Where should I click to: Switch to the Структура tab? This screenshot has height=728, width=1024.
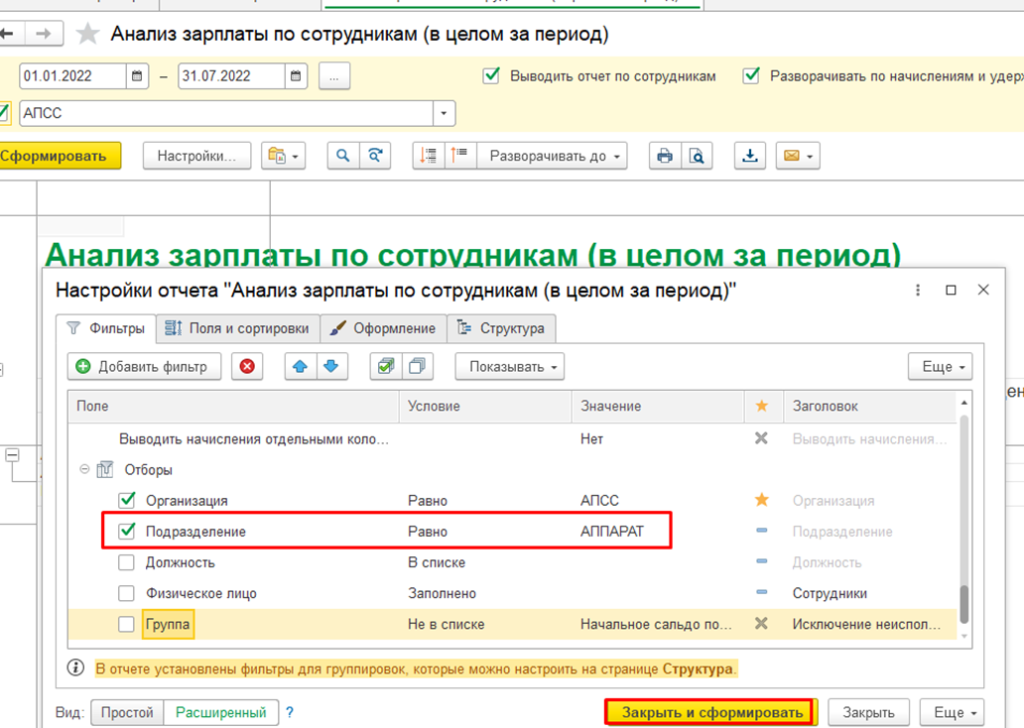coord(501,328)
